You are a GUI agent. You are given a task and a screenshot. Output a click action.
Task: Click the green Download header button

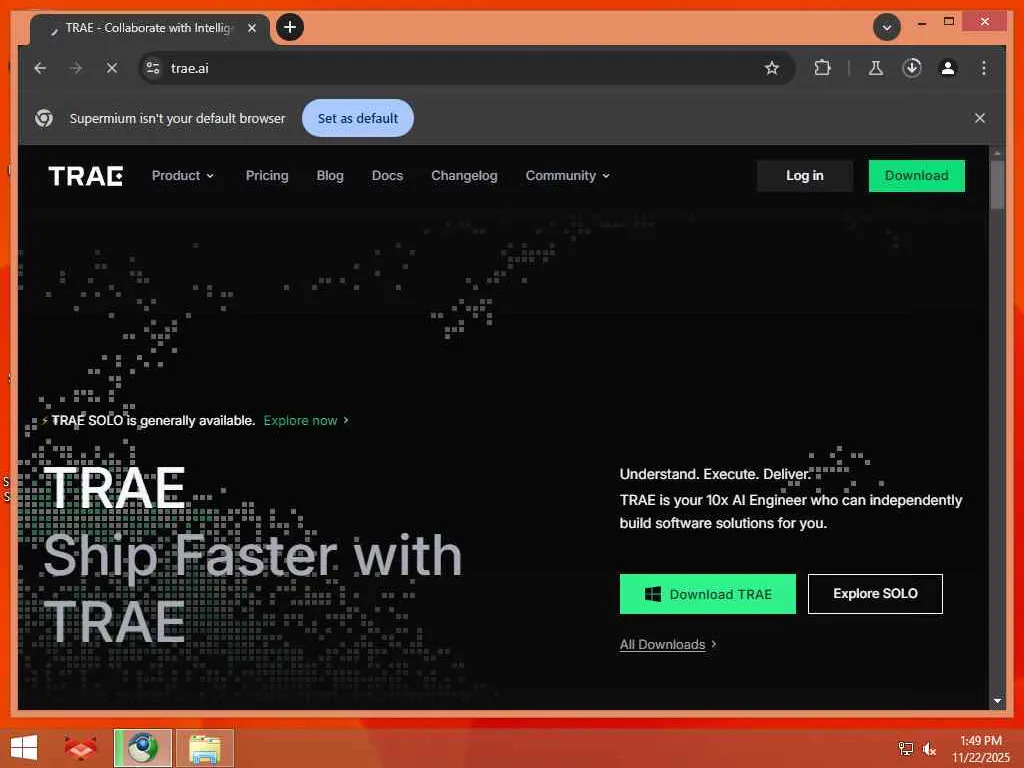916,176
